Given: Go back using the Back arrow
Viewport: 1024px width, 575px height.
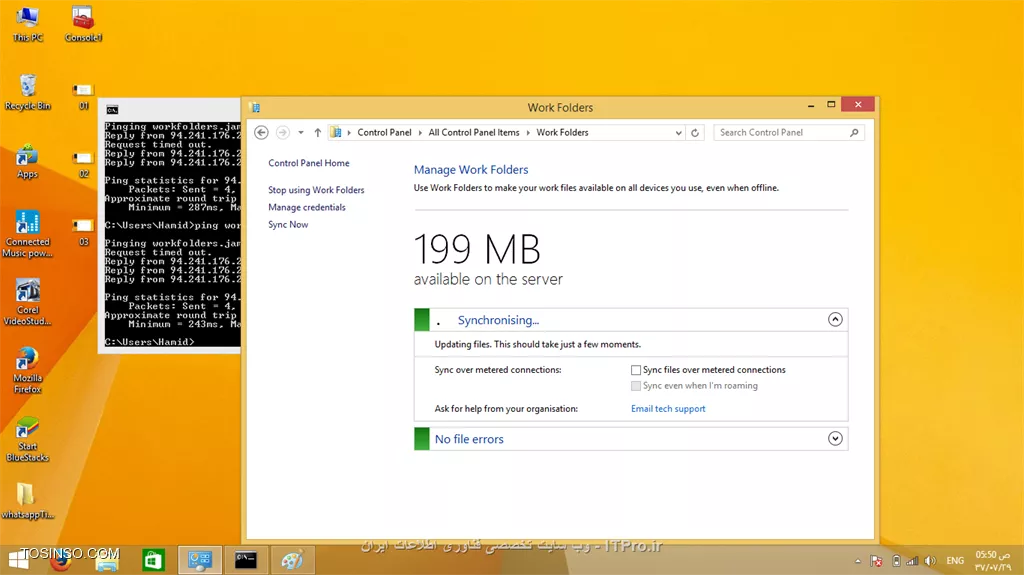Looking at the screenshot, I should (261, 133).
